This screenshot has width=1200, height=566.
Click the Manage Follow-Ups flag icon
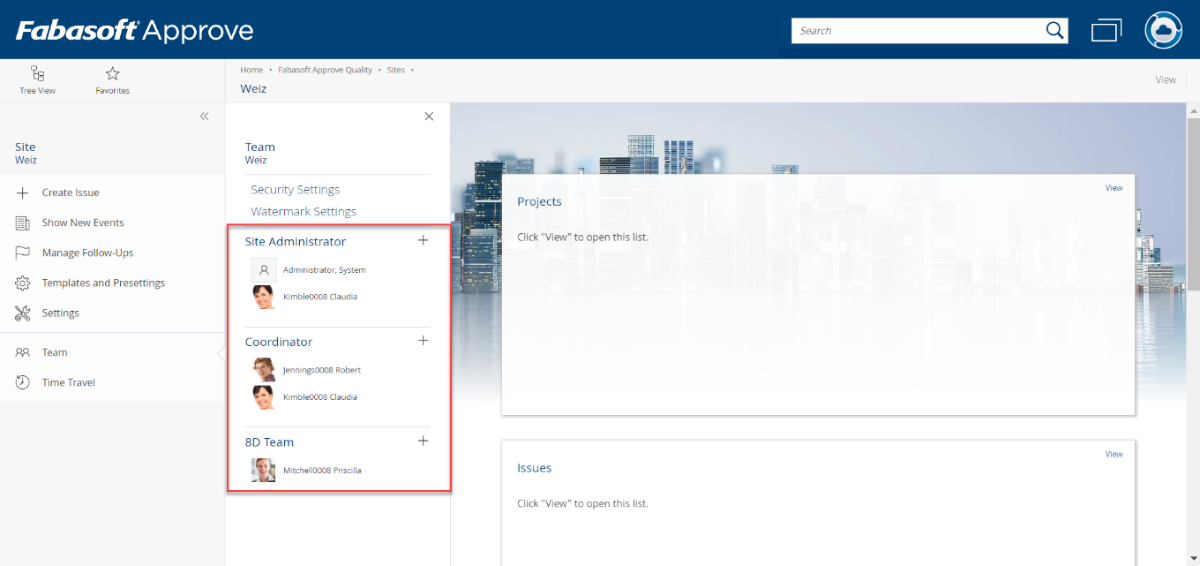(22, 253)
